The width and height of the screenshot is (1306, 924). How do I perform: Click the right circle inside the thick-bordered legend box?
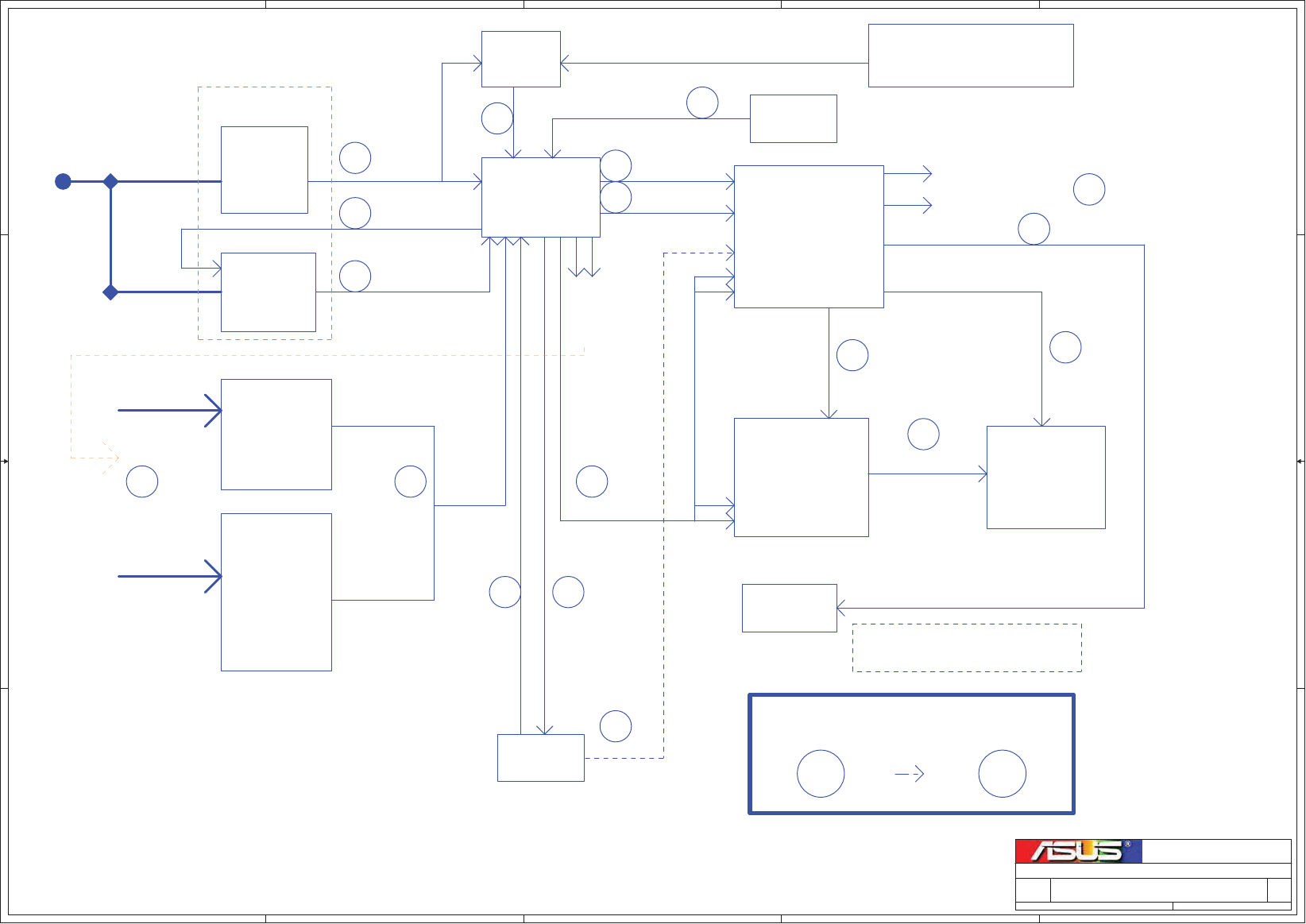1003,774
